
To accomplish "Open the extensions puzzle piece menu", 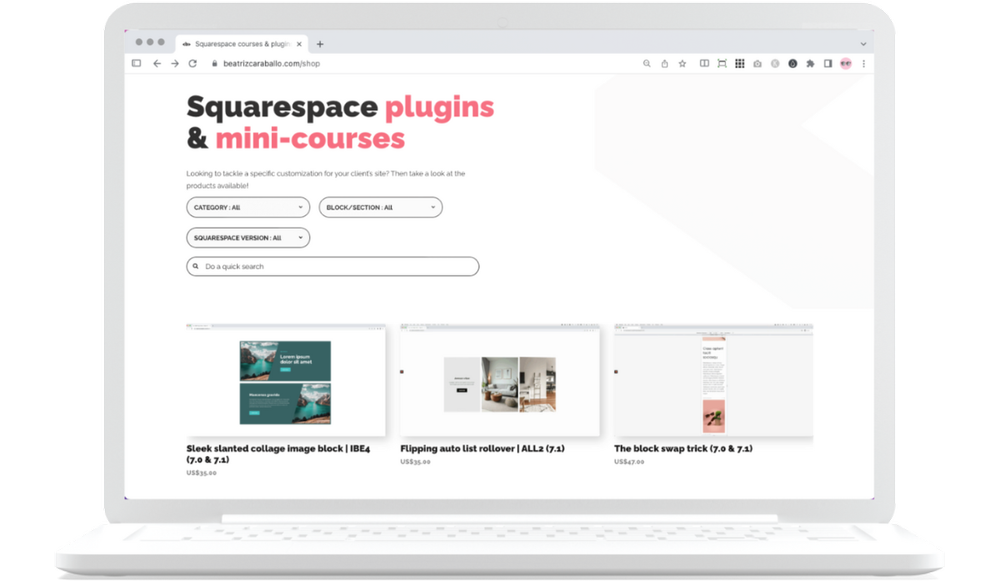I will pyautogui.click(x=811, y=64).
